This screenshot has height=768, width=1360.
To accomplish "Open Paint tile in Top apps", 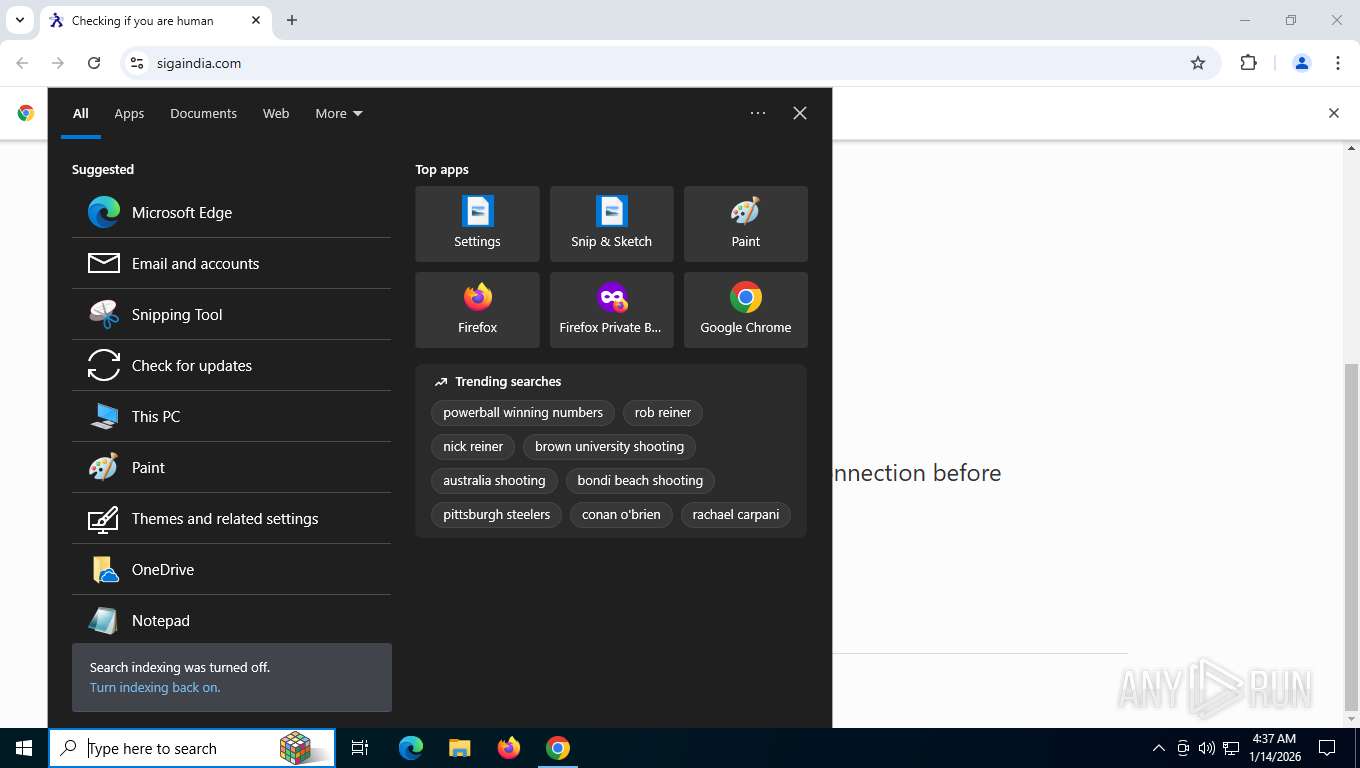I will coord(745,224).
